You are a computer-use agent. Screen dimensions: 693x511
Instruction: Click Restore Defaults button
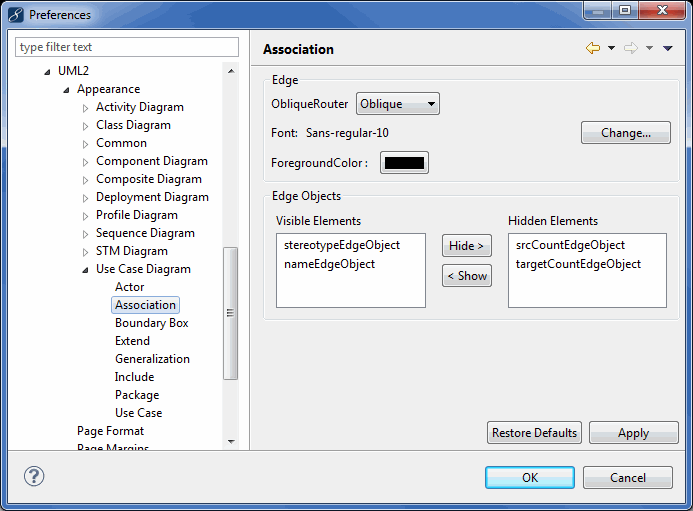pos(534,433)
